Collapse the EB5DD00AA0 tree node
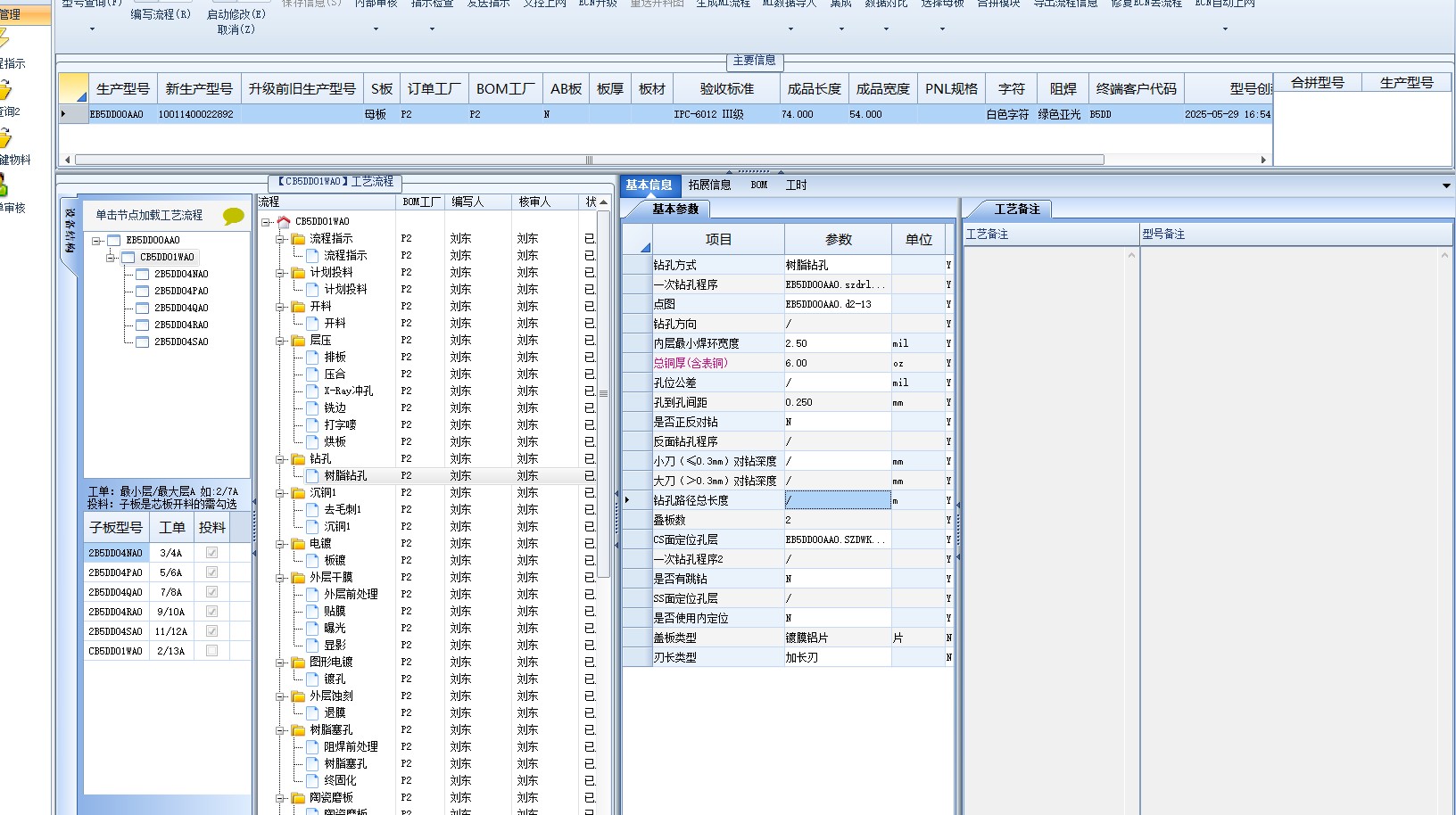 (96, 240)
